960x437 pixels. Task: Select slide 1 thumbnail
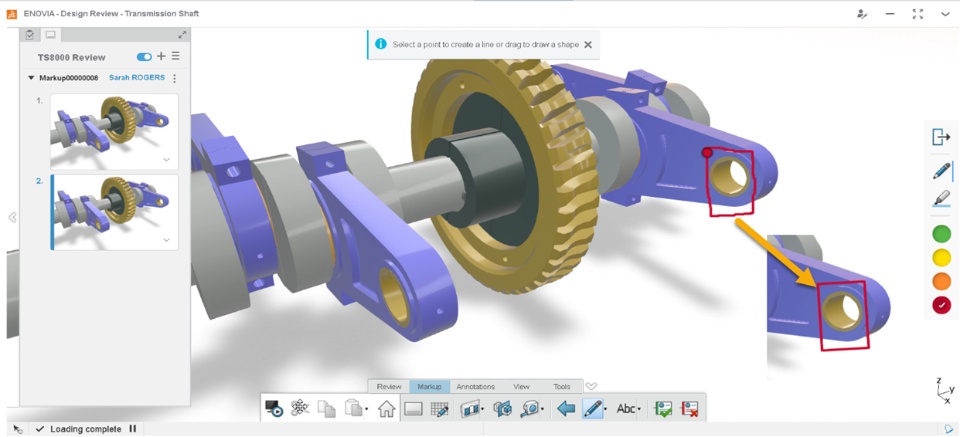114,132
